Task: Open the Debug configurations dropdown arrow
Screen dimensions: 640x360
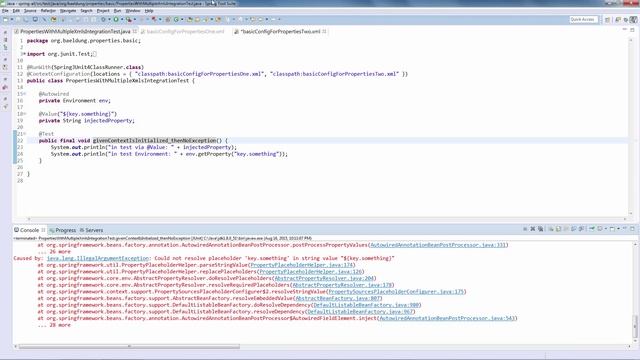Action: [x=109, y=19]
